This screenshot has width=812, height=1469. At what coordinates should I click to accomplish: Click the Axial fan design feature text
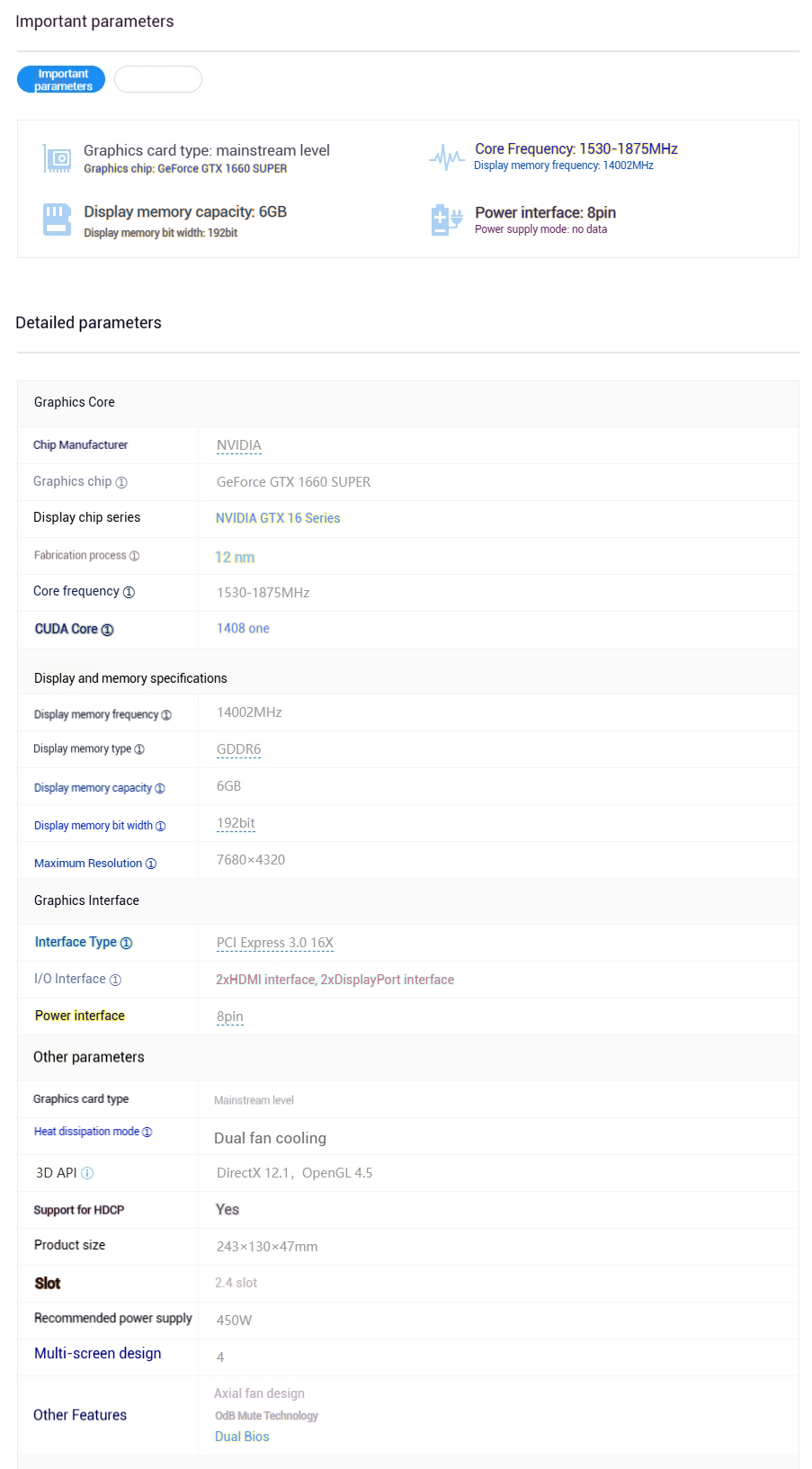(259, 1393)
